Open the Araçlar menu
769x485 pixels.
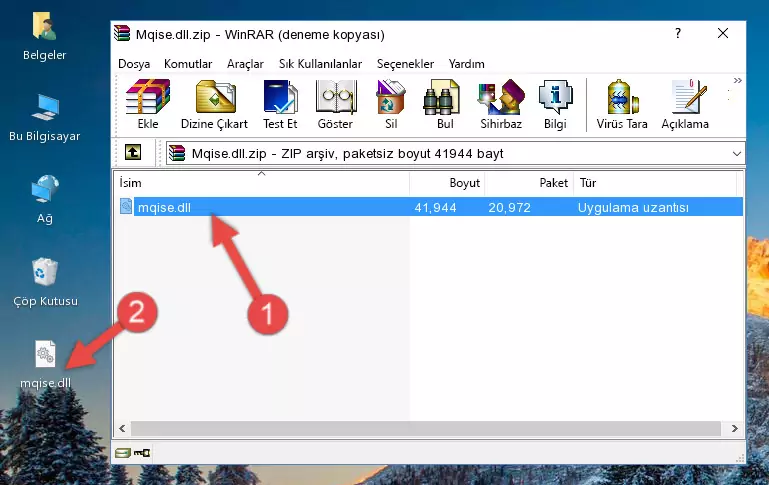[245, 64]
